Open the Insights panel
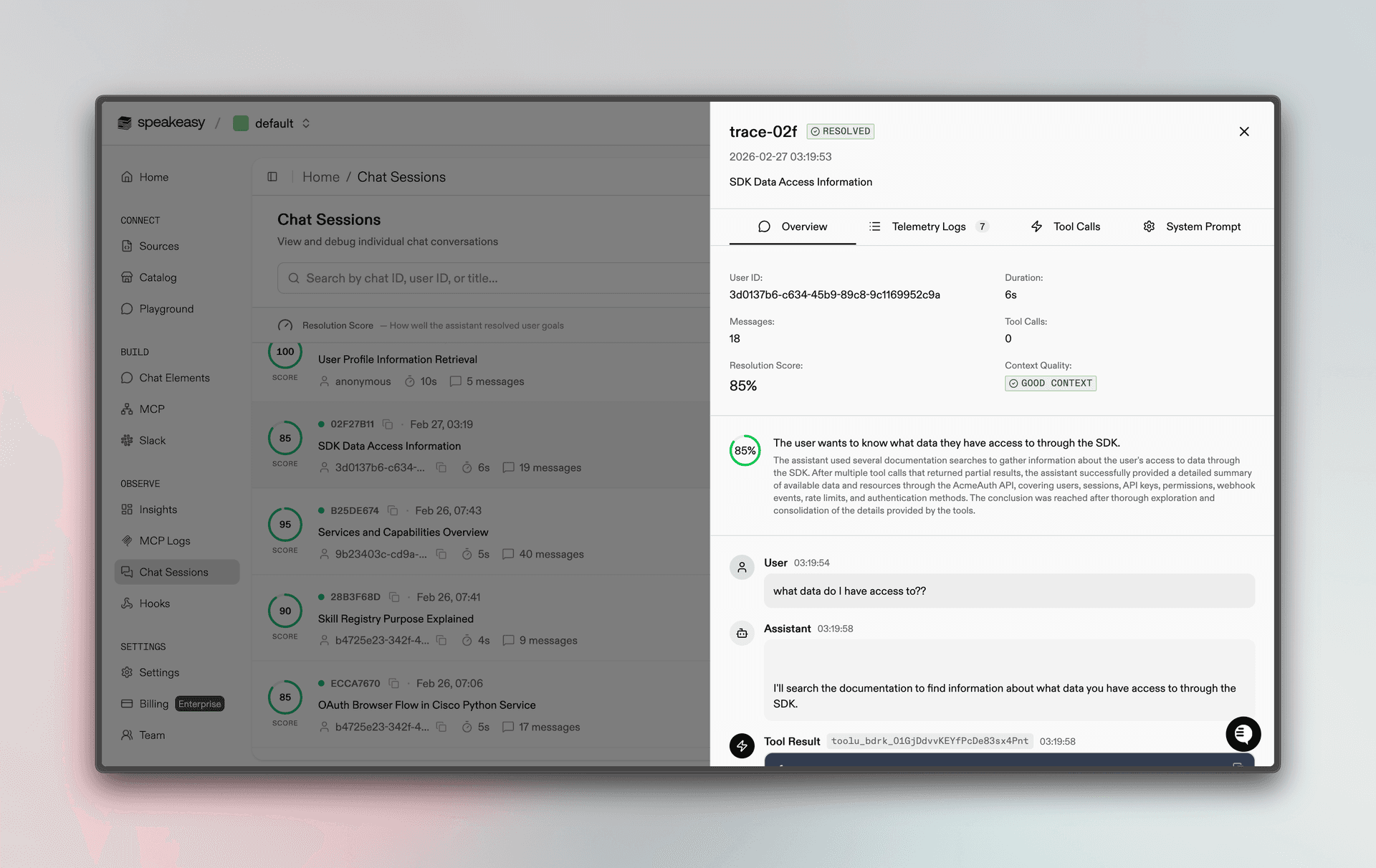This screenshot has width=1376, height=868. (x=158, y=510)
